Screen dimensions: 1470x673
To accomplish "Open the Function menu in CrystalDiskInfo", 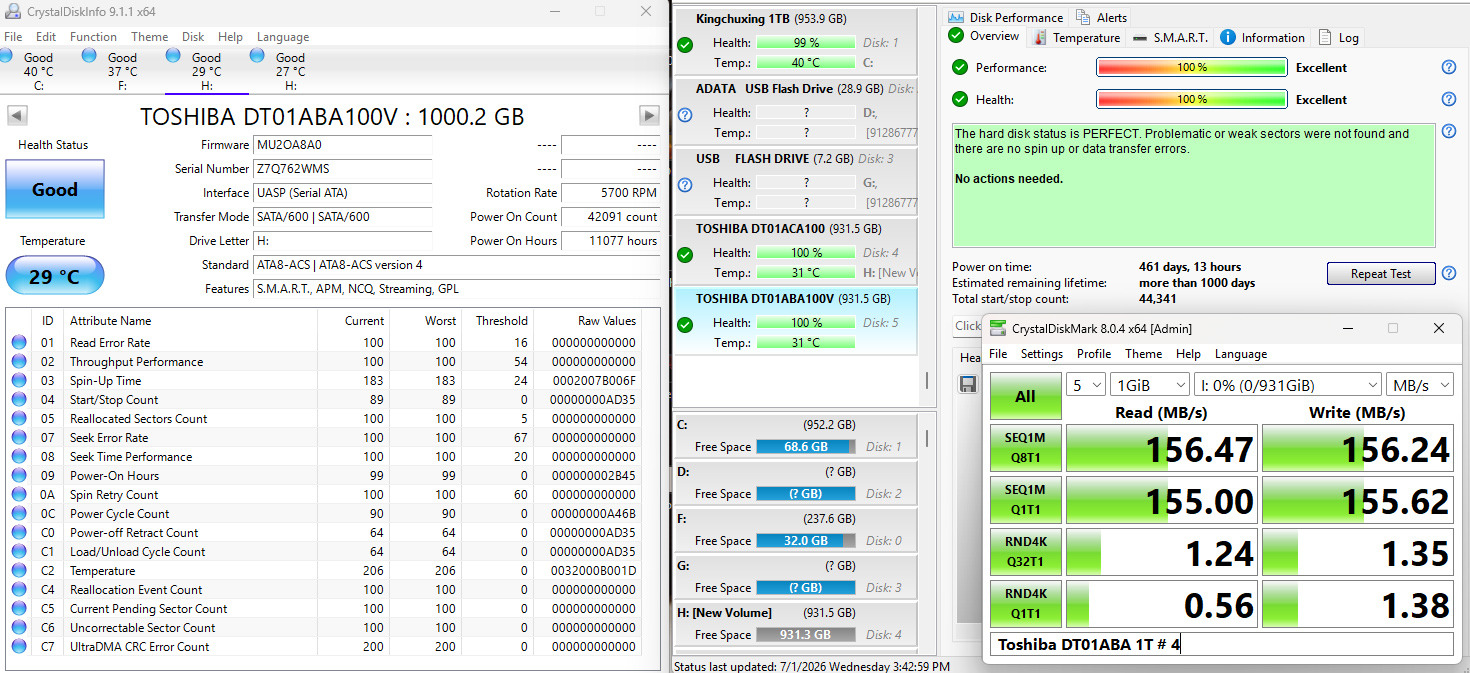I will point(94,36).
